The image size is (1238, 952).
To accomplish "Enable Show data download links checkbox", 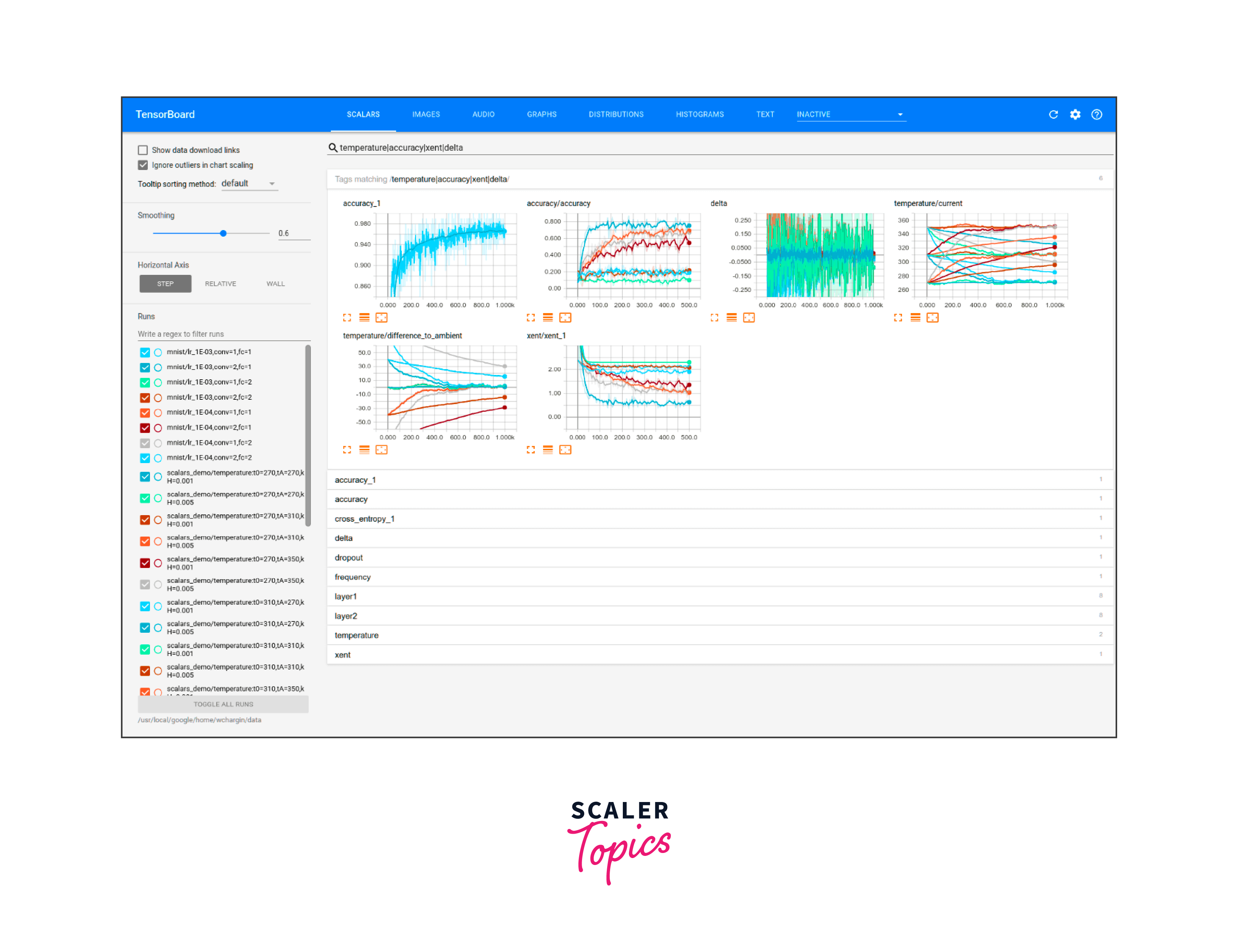I will click(143, 150).
